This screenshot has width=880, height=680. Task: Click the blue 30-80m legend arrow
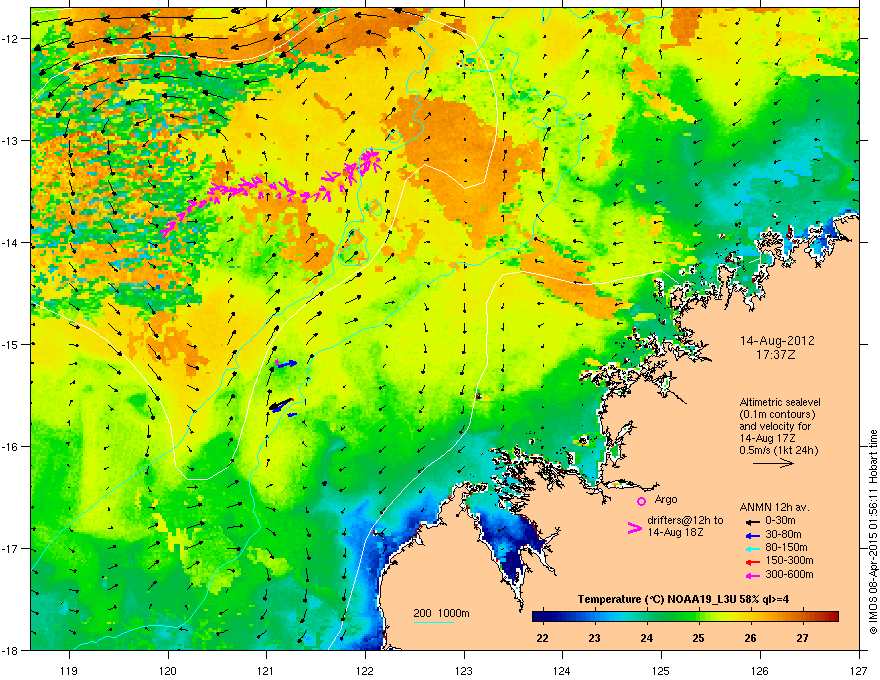[x=753, y=536]
